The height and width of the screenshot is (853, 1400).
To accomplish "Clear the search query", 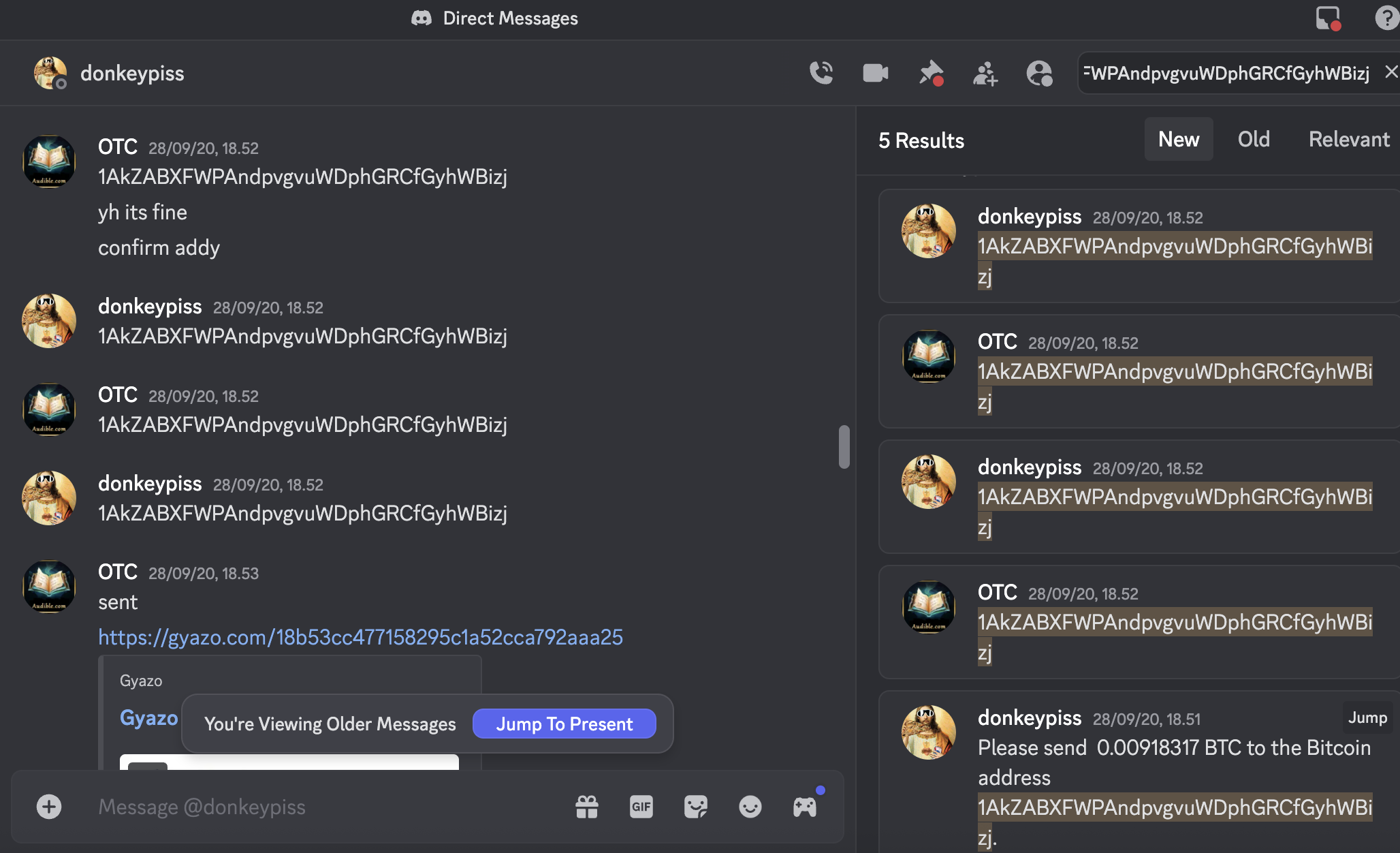I will 1391,72.
